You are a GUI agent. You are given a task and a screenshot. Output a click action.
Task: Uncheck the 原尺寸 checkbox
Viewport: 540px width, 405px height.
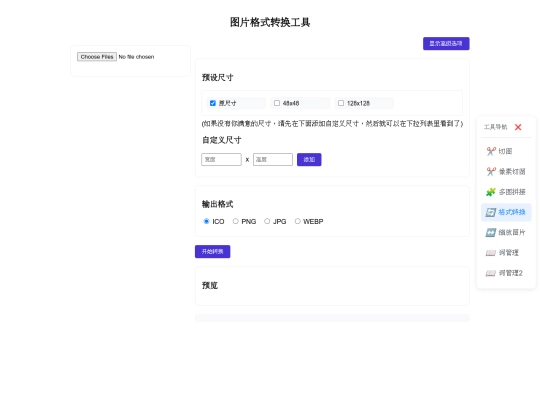pyautogui.click(x=213, y=103)
